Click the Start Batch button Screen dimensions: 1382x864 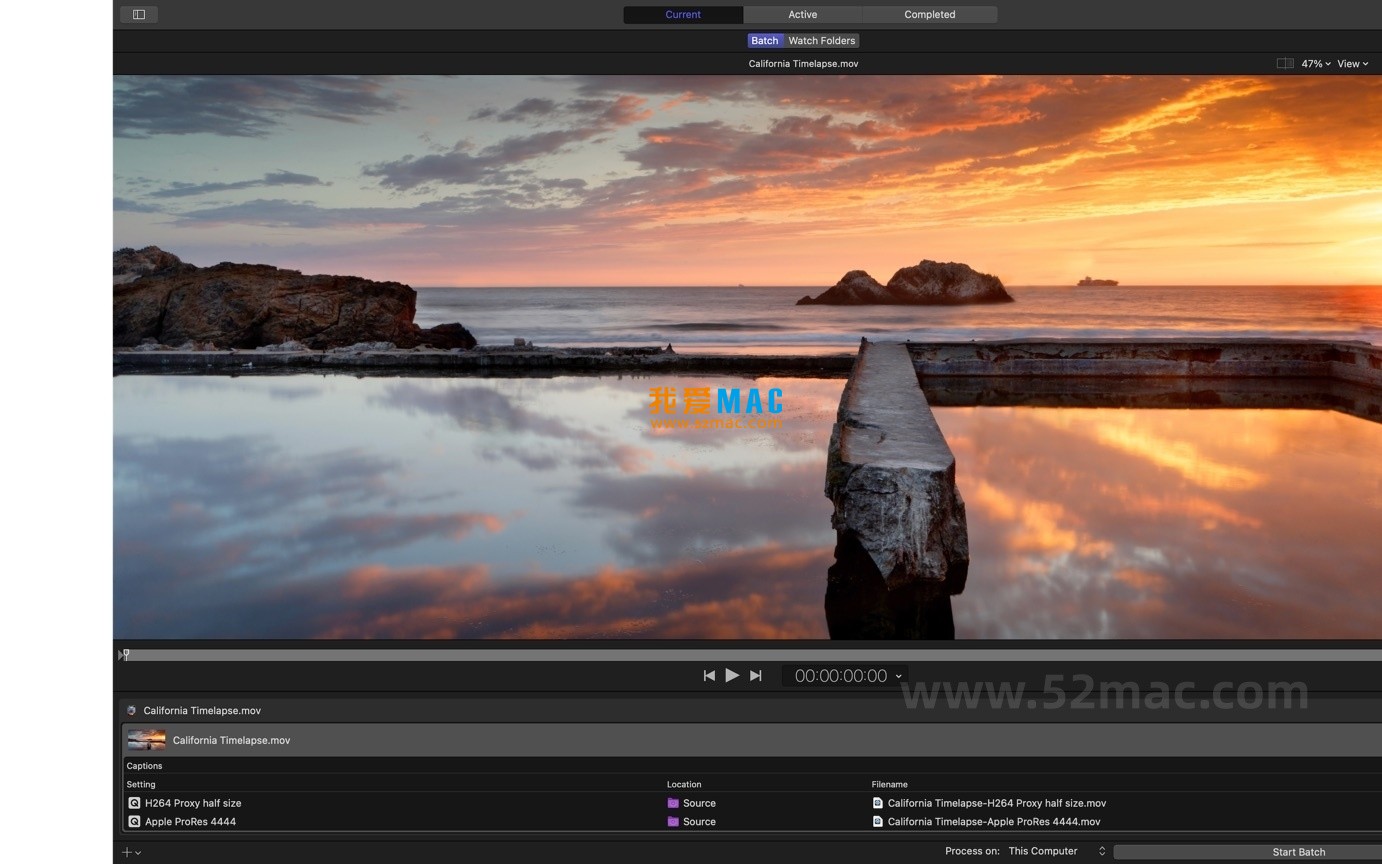point(1297,852)
